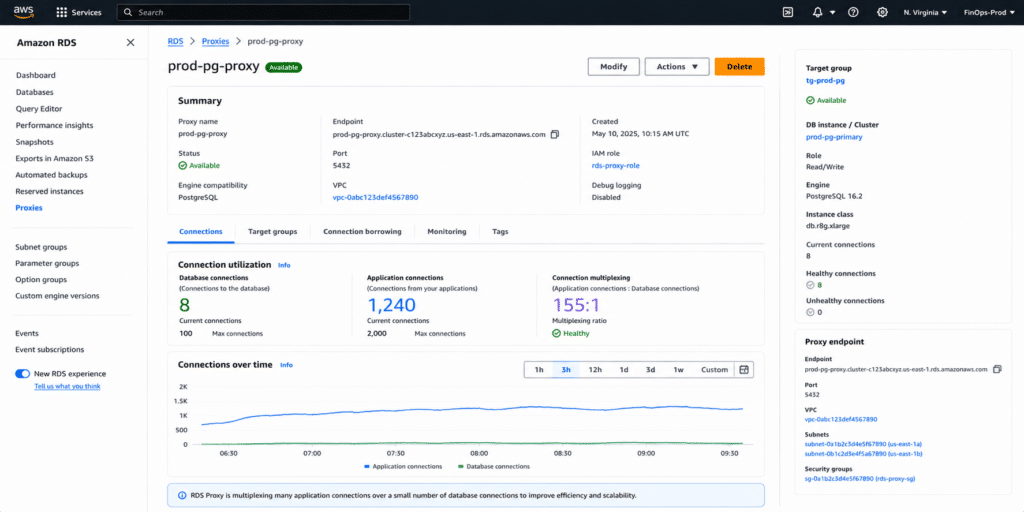Open the Services grid menu
The height and width of the screenshot is (512, 1024).
[79, 12]
